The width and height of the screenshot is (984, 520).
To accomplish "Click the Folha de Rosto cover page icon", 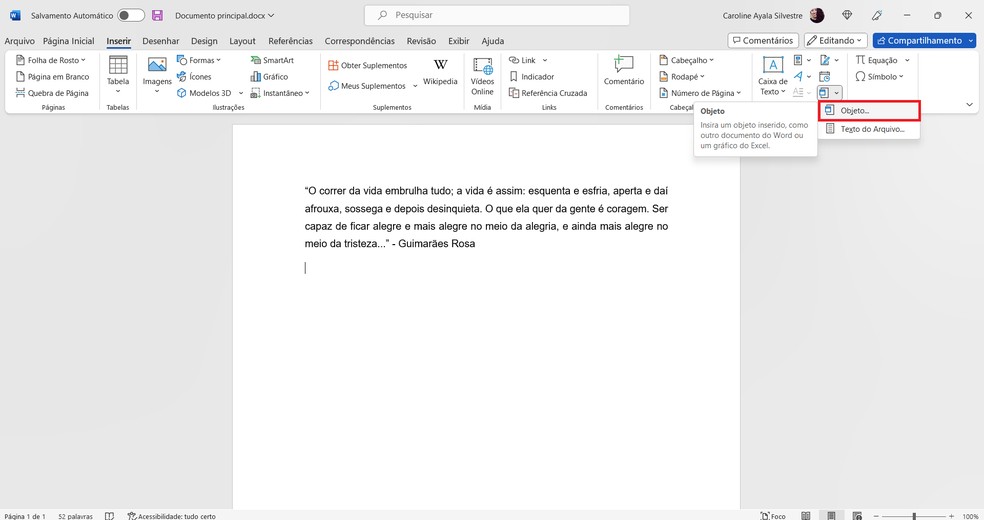I will [x=20, y=60].
